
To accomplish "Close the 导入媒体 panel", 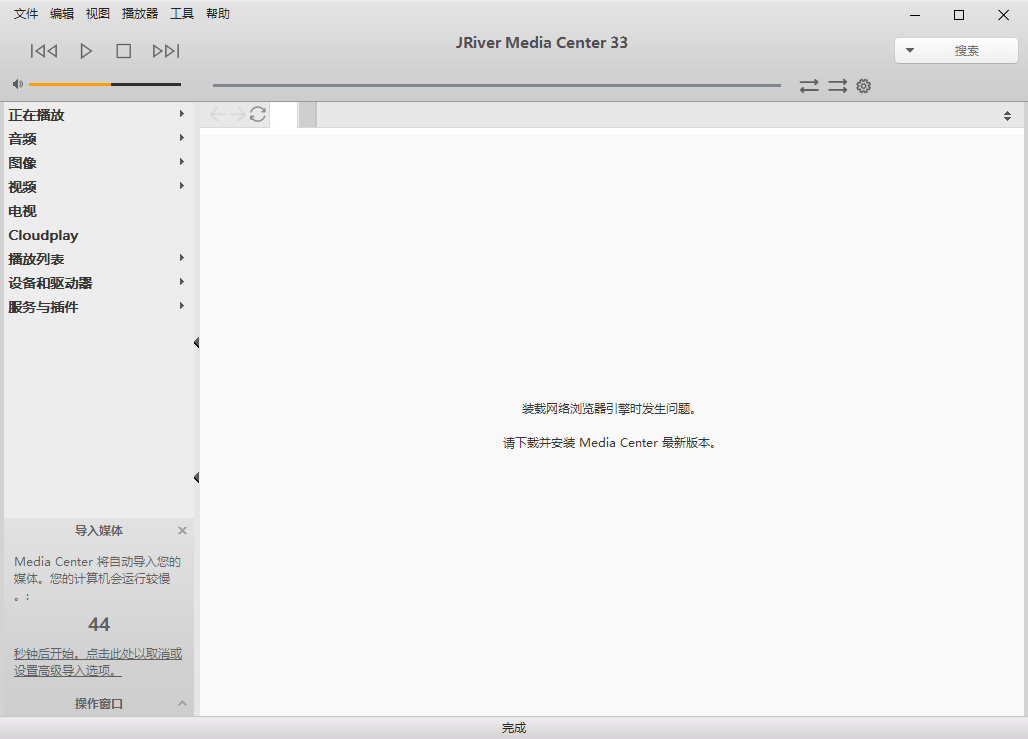I will 182,530.
